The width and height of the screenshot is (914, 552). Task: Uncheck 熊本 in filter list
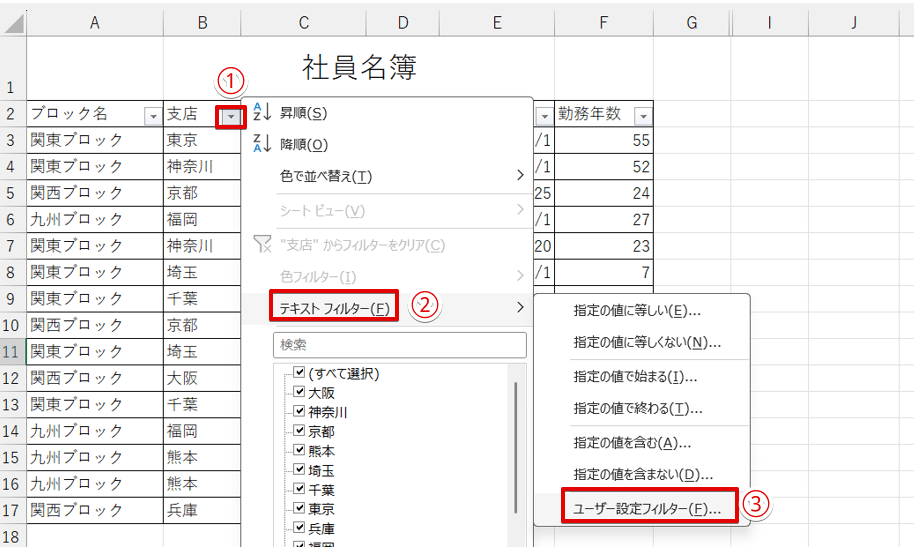click(299, 449)
